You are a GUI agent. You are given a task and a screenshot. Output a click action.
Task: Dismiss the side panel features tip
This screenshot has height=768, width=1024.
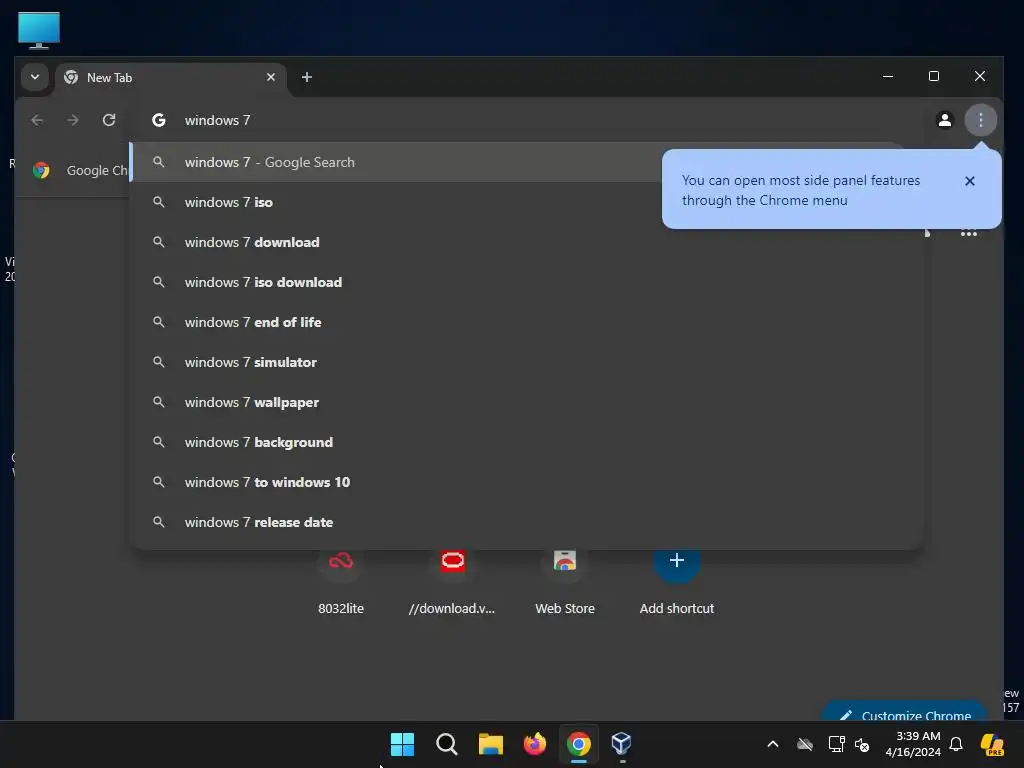pyautogui.click(x=970, y=181)
